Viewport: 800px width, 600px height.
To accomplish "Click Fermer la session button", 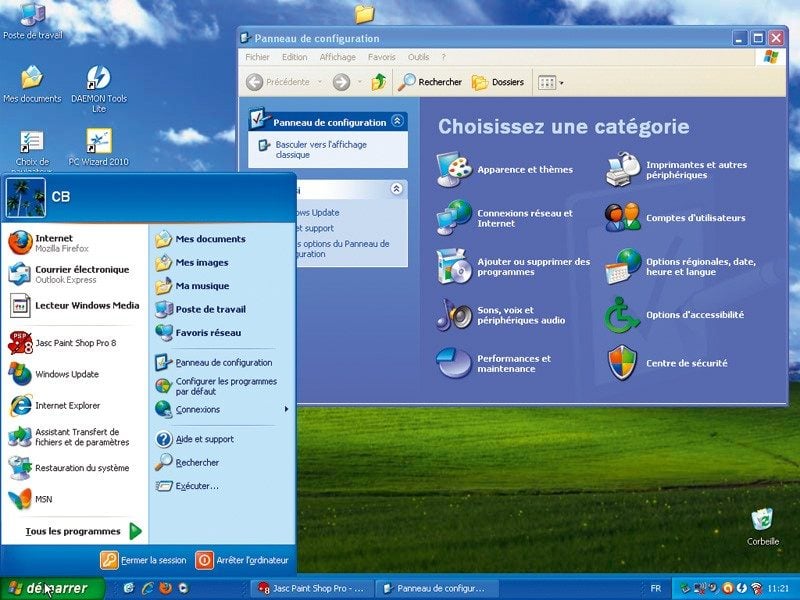I will (x=143, y=560).
